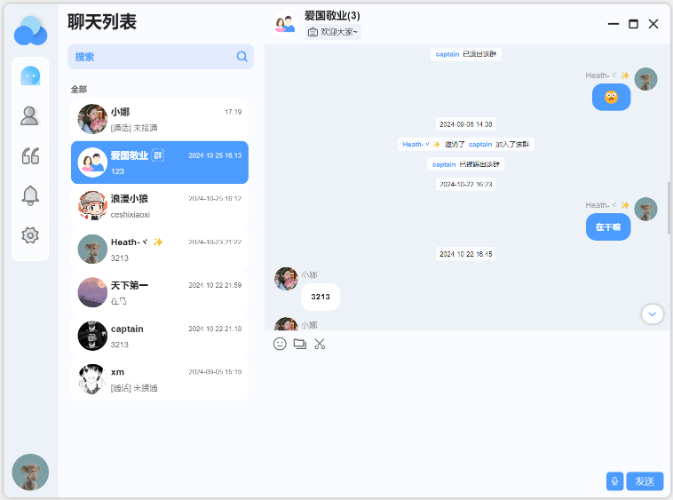
Task: Click 小娜's avatar beside 3213 message
Action: (286, 279)
